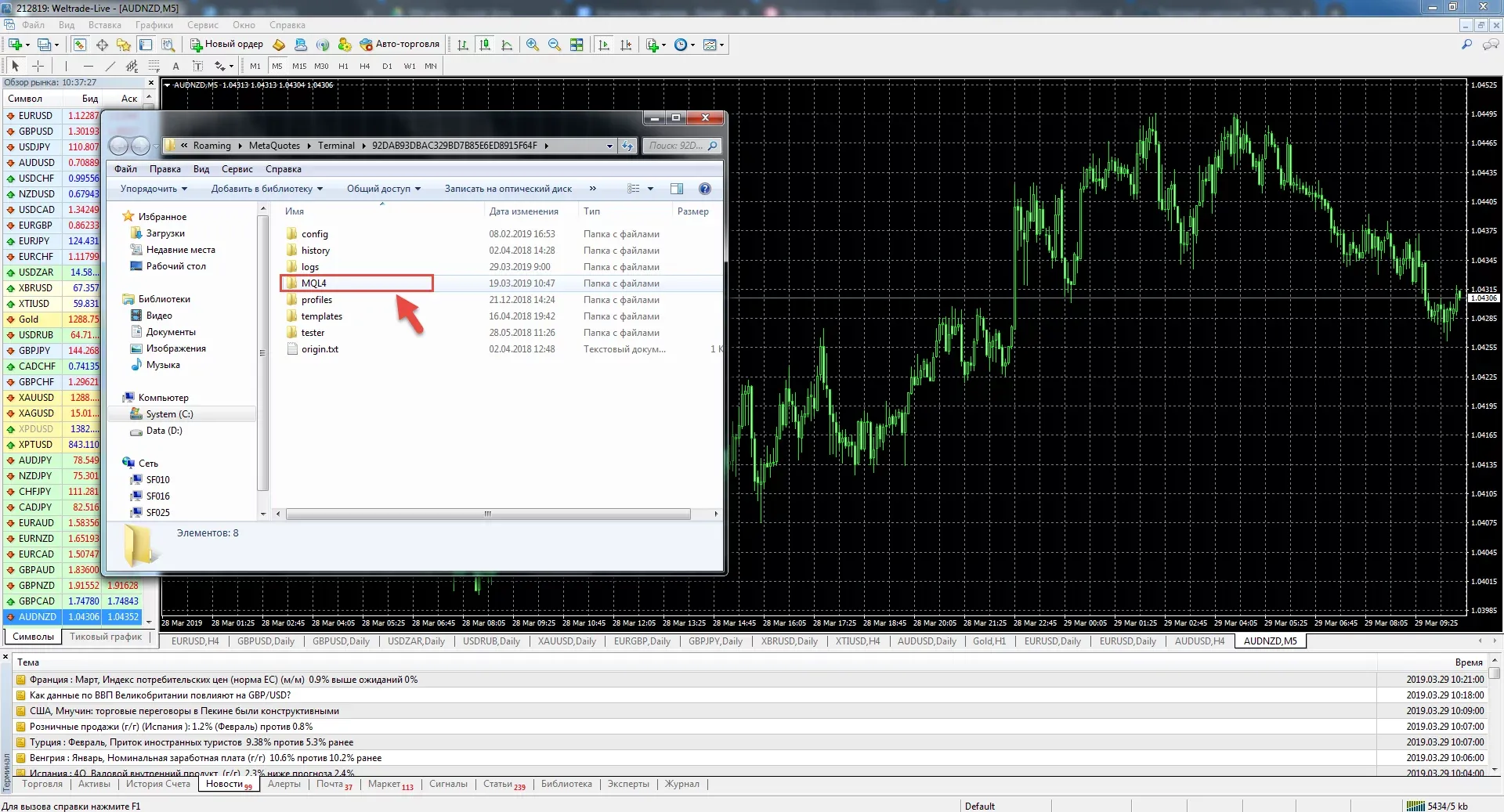This screenshot has height=812, width=1504.
Task: Click Новый ордер toolbar button
Action: (x=227, y=45)
